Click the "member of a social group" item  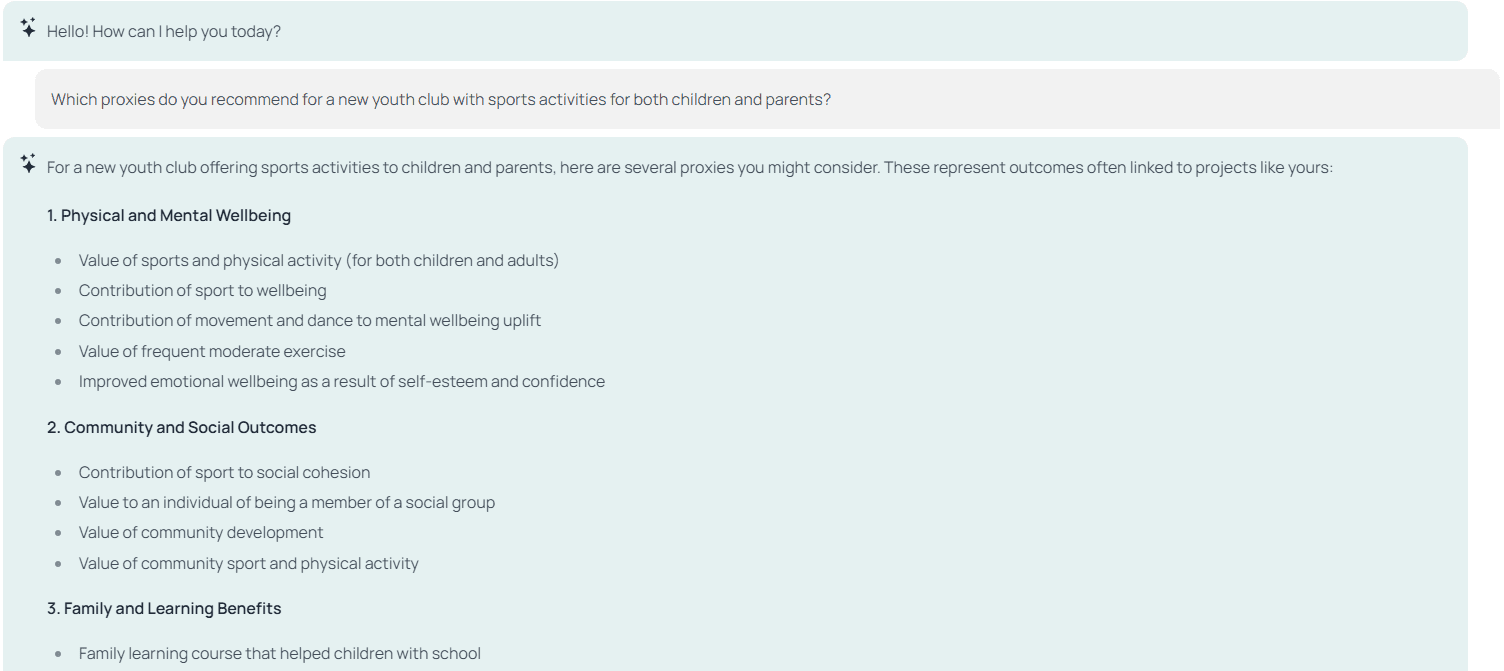coord(287,503)
